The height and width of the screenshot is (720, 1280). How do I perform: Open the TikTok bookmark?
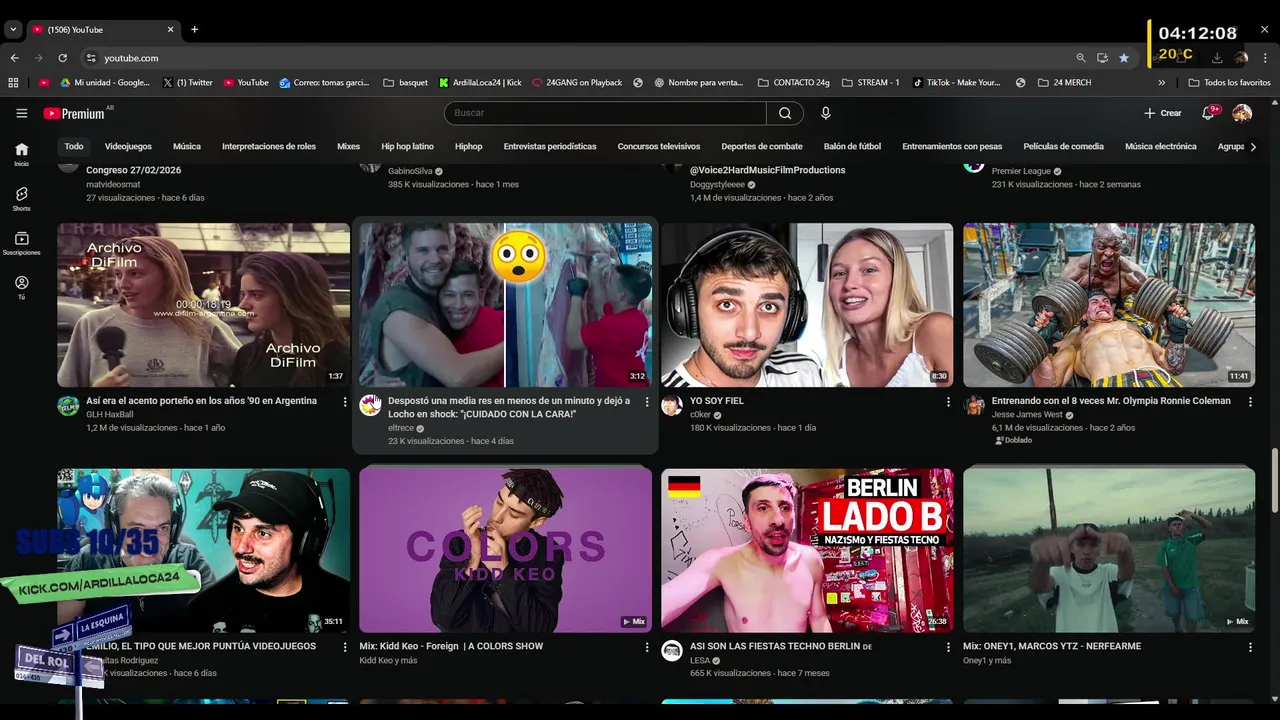click(x=956, y=83)
